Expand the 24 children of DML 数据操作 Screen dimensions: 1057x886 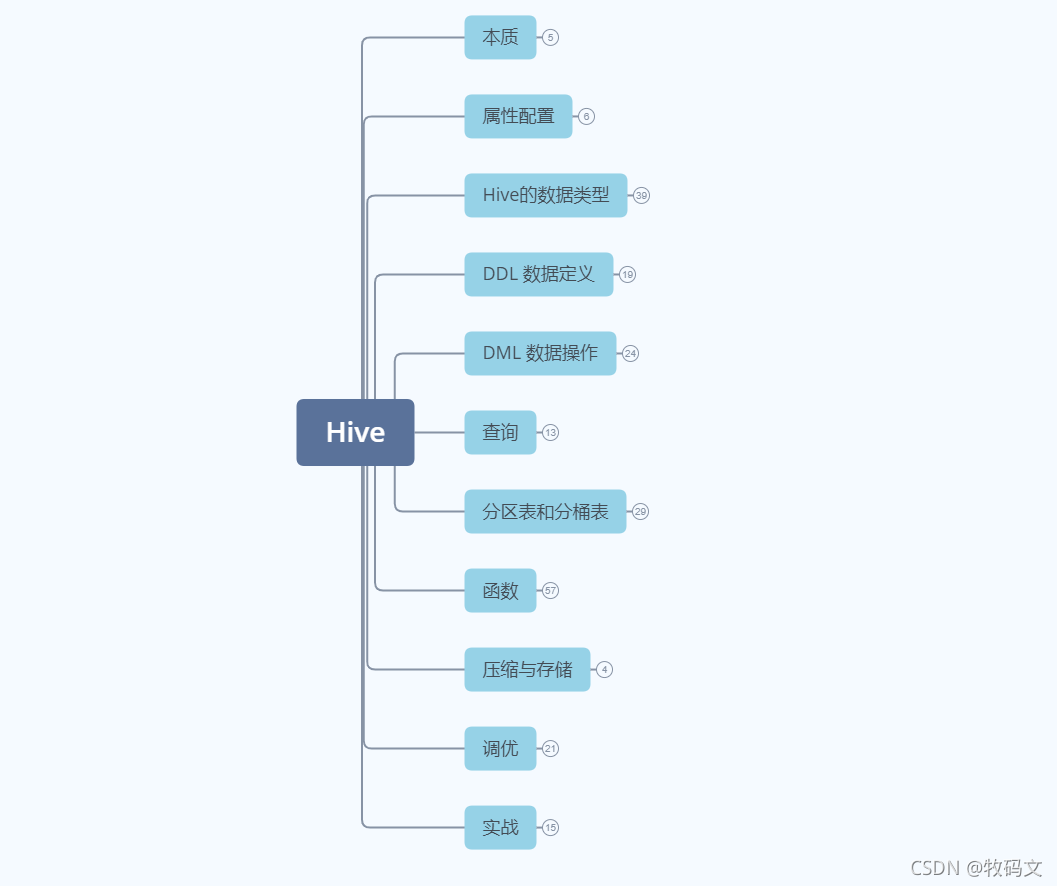[x=630, y=353]
